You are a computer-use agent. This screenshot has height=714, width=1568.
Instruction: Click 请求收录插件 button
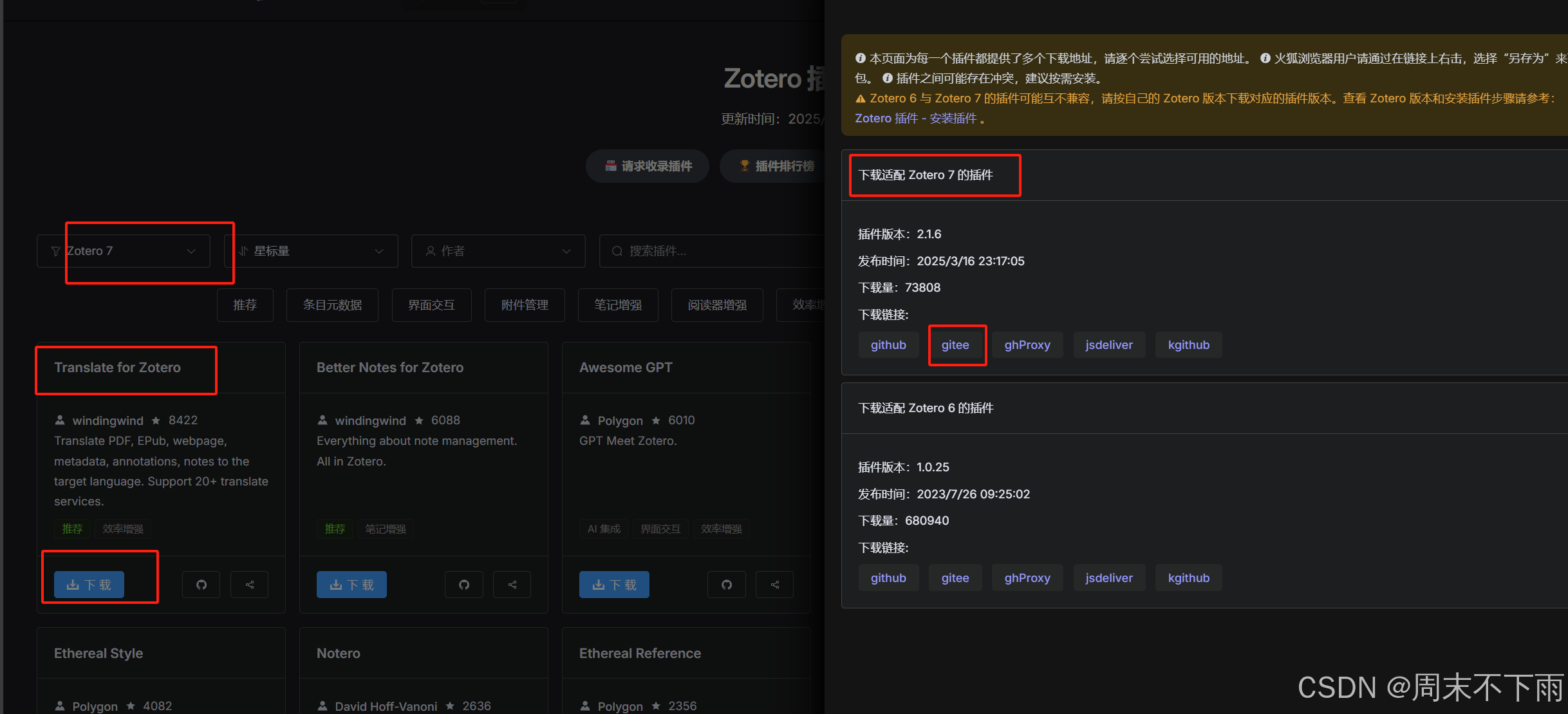point(648,166)
